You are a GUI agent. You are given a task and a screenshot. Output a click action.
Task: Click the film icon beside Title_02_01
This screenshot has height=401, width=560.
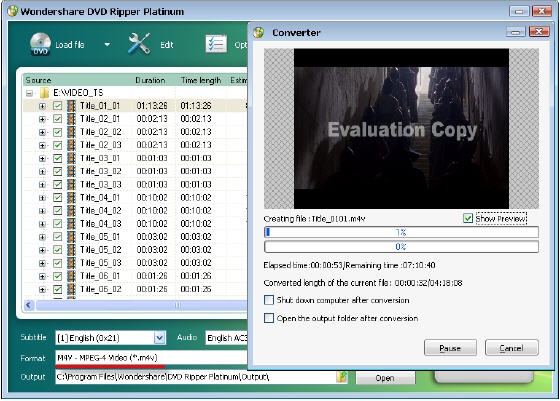coord(71,119)
